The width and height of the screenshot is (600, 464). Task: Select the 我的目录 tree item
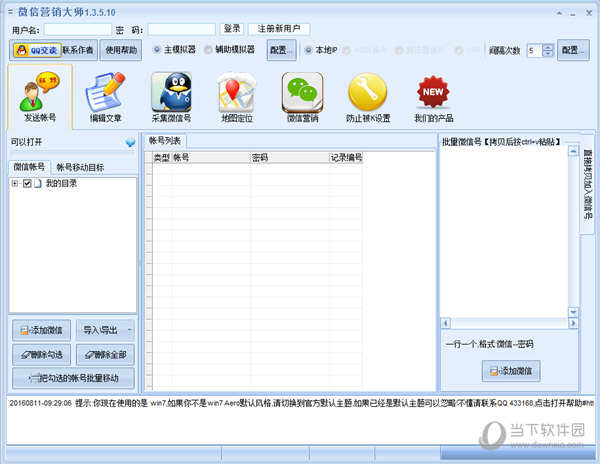61,184
